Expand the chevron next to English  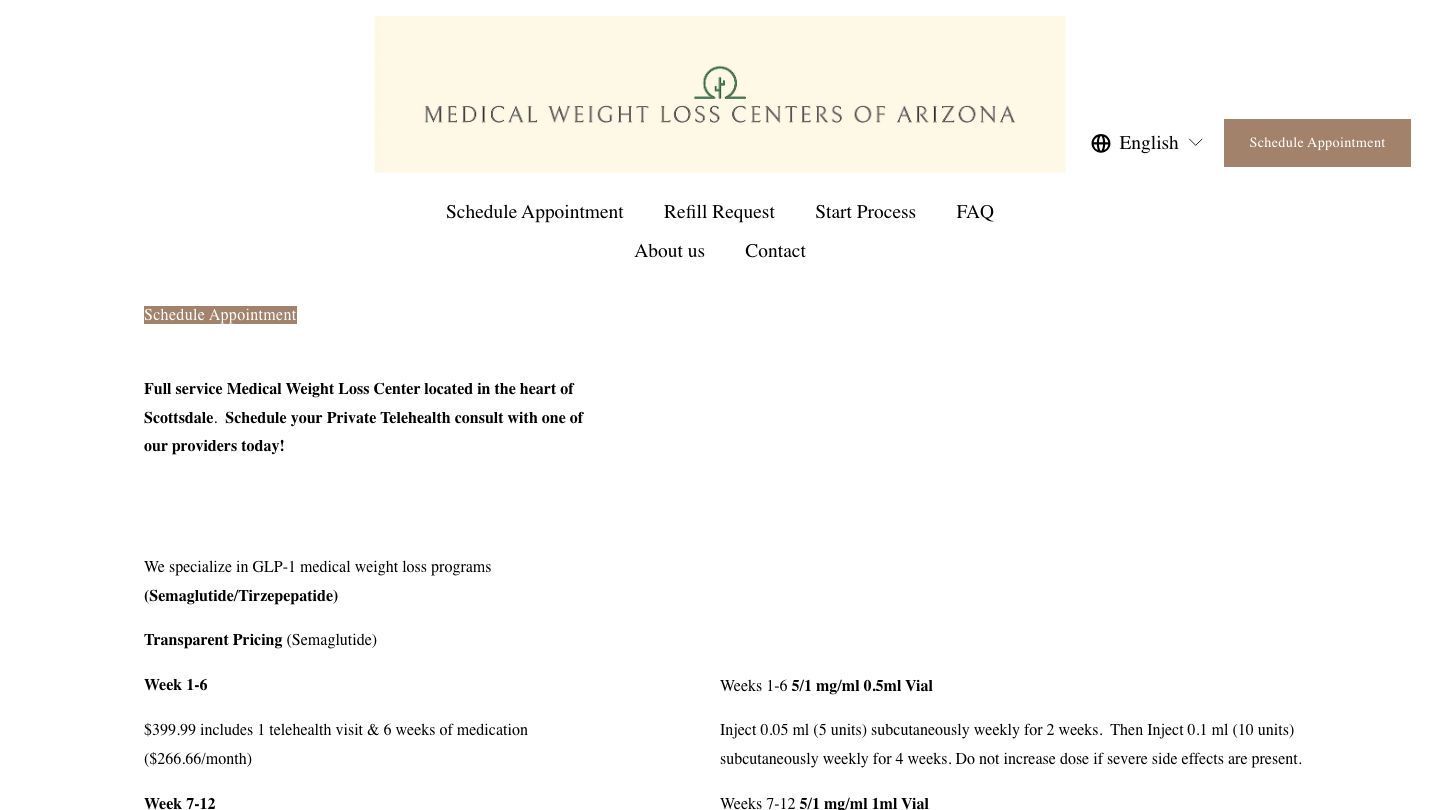[1195, 143]
